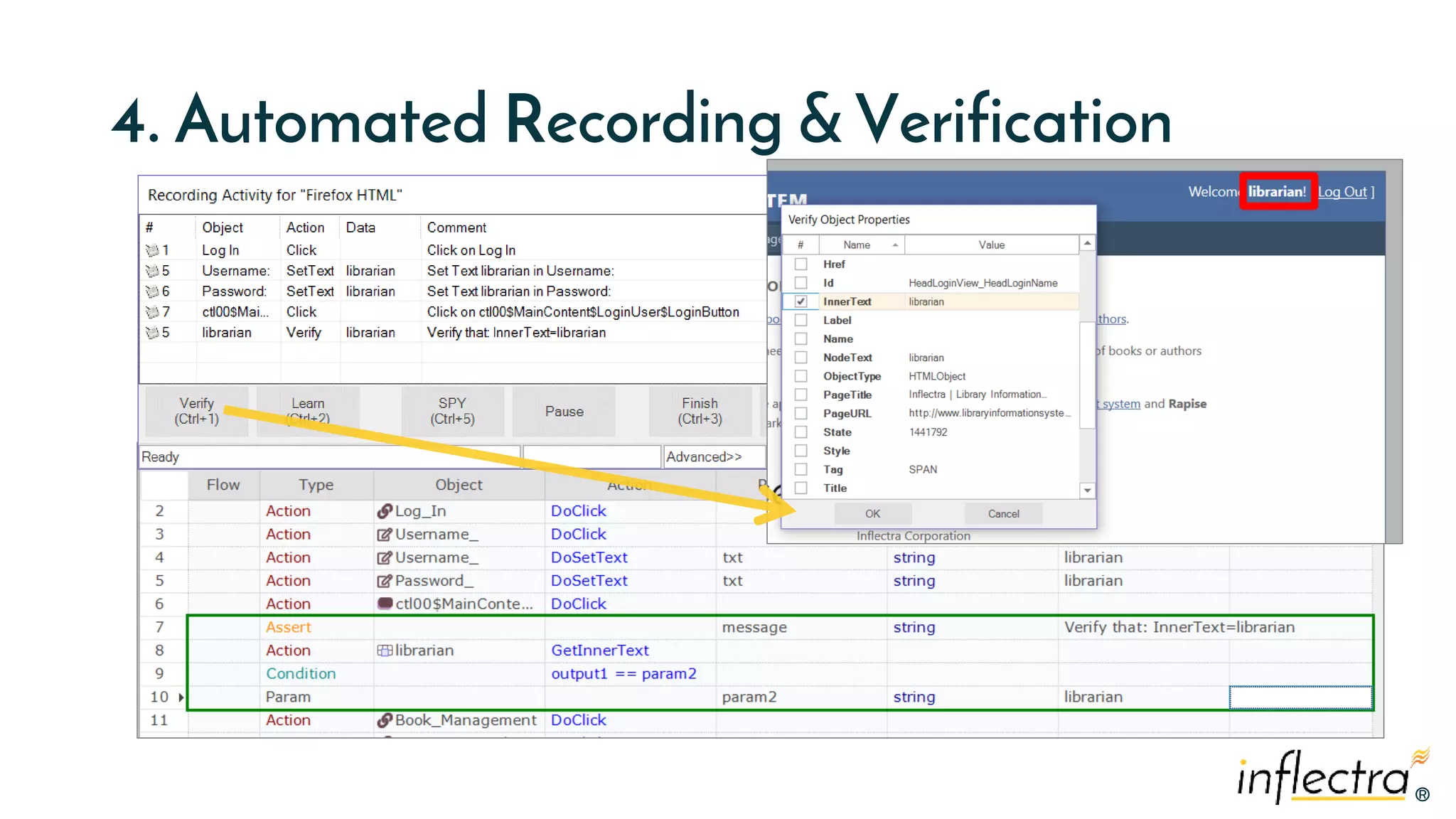The image size is (1456, 819).
Task: Check the Label property checkbox
Action: pyautogui.click(x=801, y=321)
